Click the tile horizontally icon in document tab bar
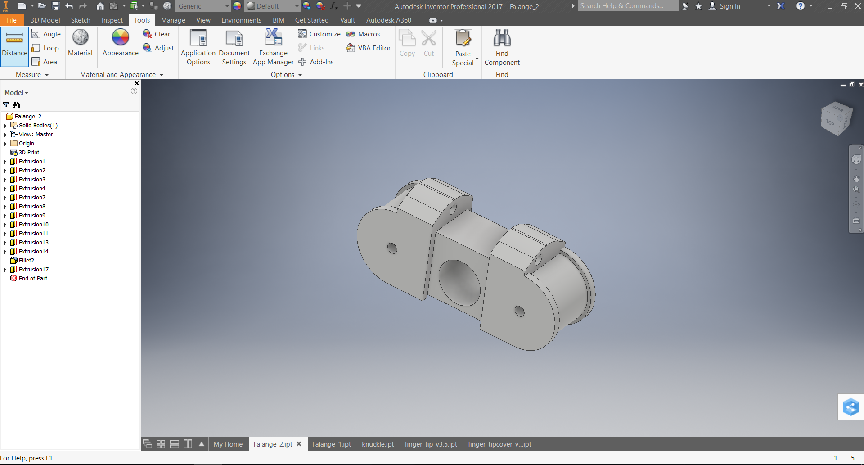The image size is (864, 465). click(174, 444)
